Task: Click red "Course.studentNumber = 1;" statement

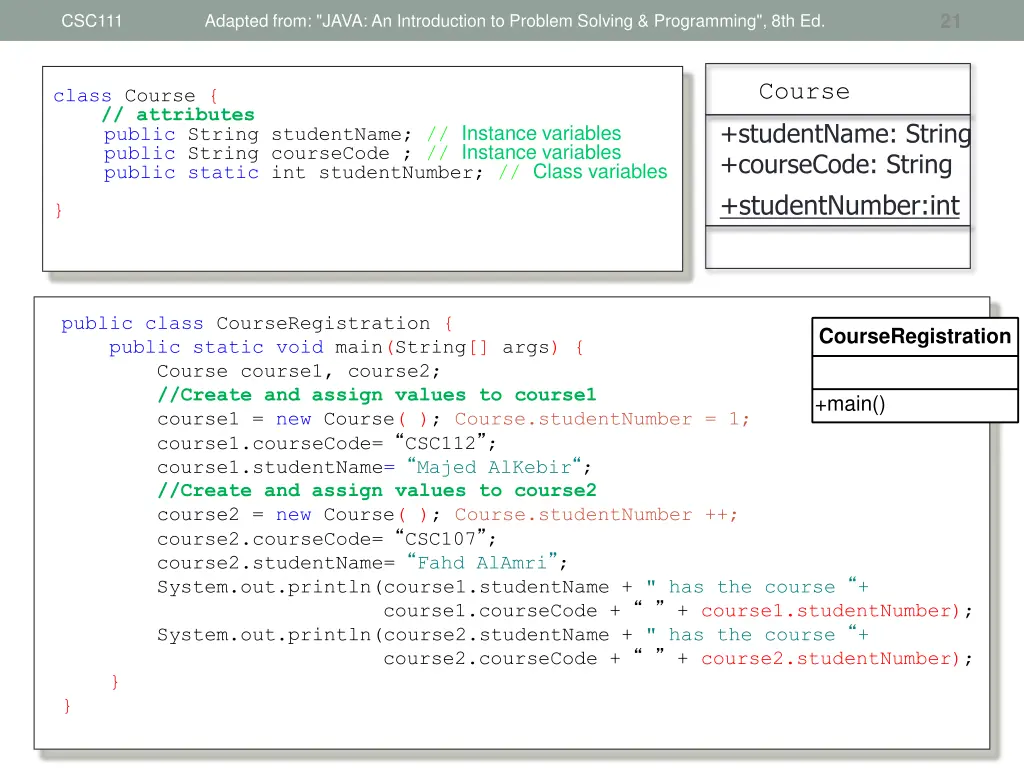Action: click(x=602, y=419)
